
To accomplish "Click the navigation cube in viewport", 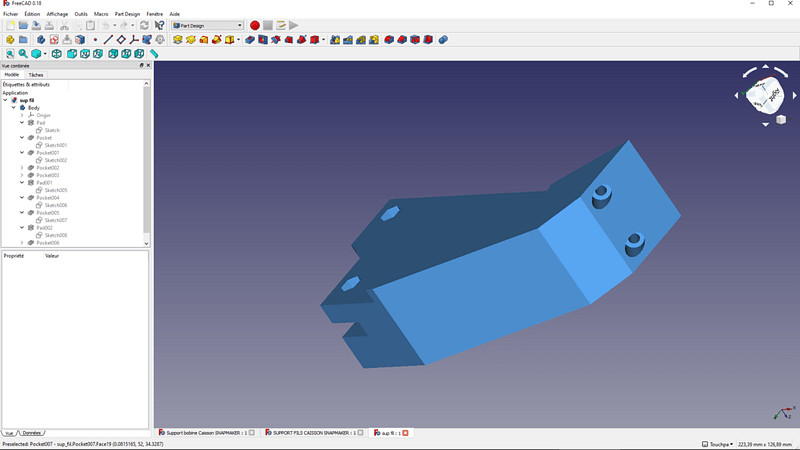I will pyautogui.click(x=764, y=95).
